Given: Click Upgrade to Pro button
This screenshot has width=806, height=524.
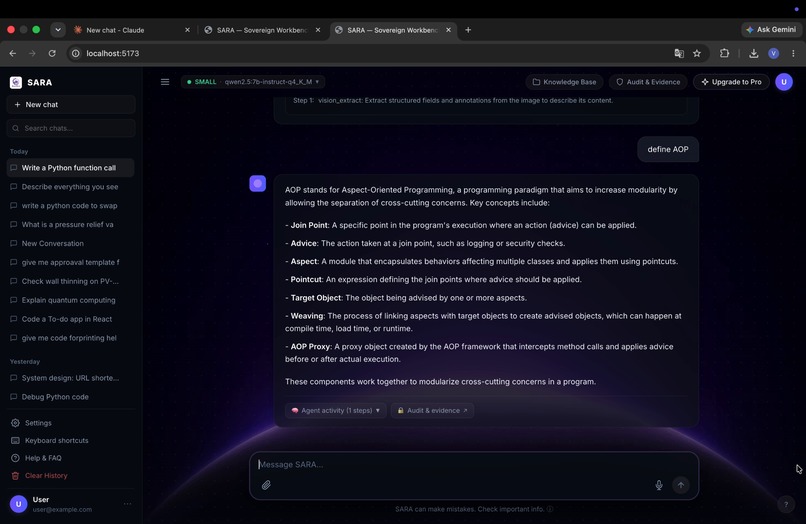Looking at the screenshot, I should tap(731, 82).
